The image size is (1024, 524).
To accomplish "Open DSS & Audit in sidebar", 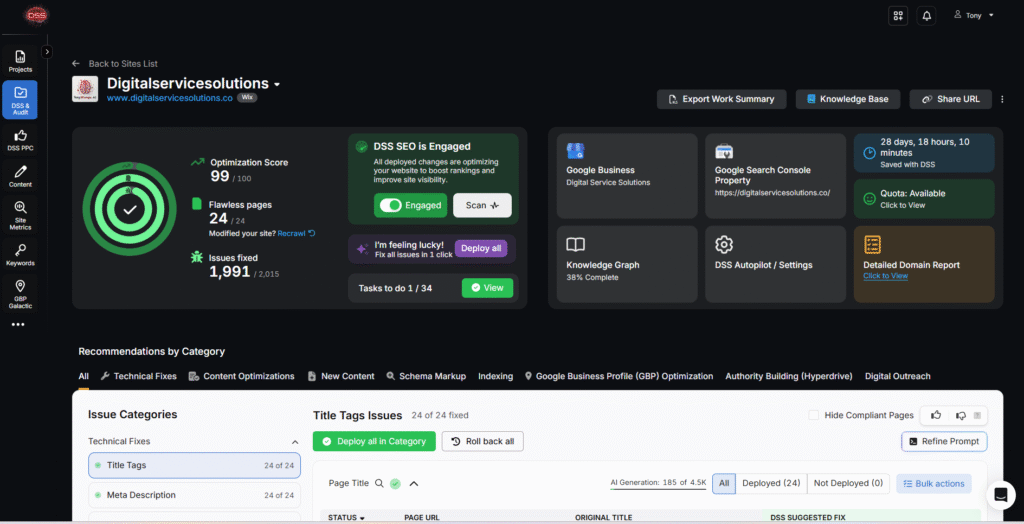I will [20, 100].
